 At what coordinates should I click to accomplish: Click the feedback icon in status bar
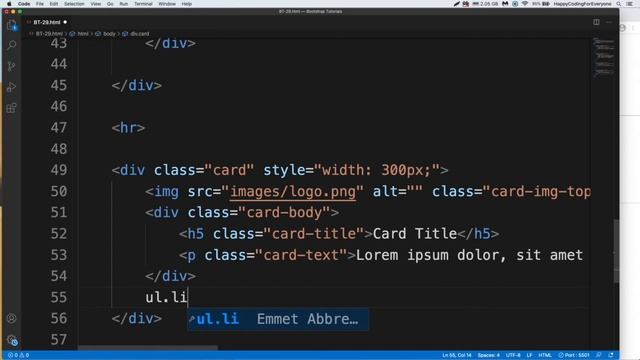(x=599, y=355)
